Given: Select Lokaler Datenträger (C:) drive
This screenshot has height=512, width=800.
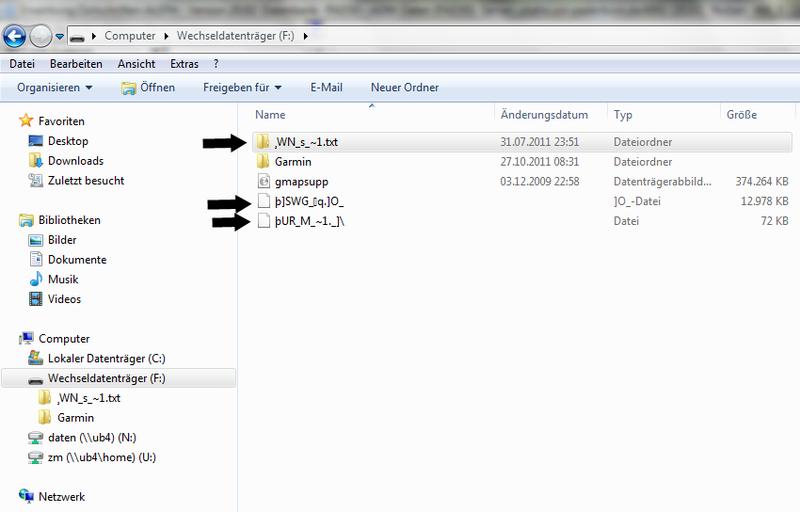Looking at the screenshot, I should coord(36,359).
